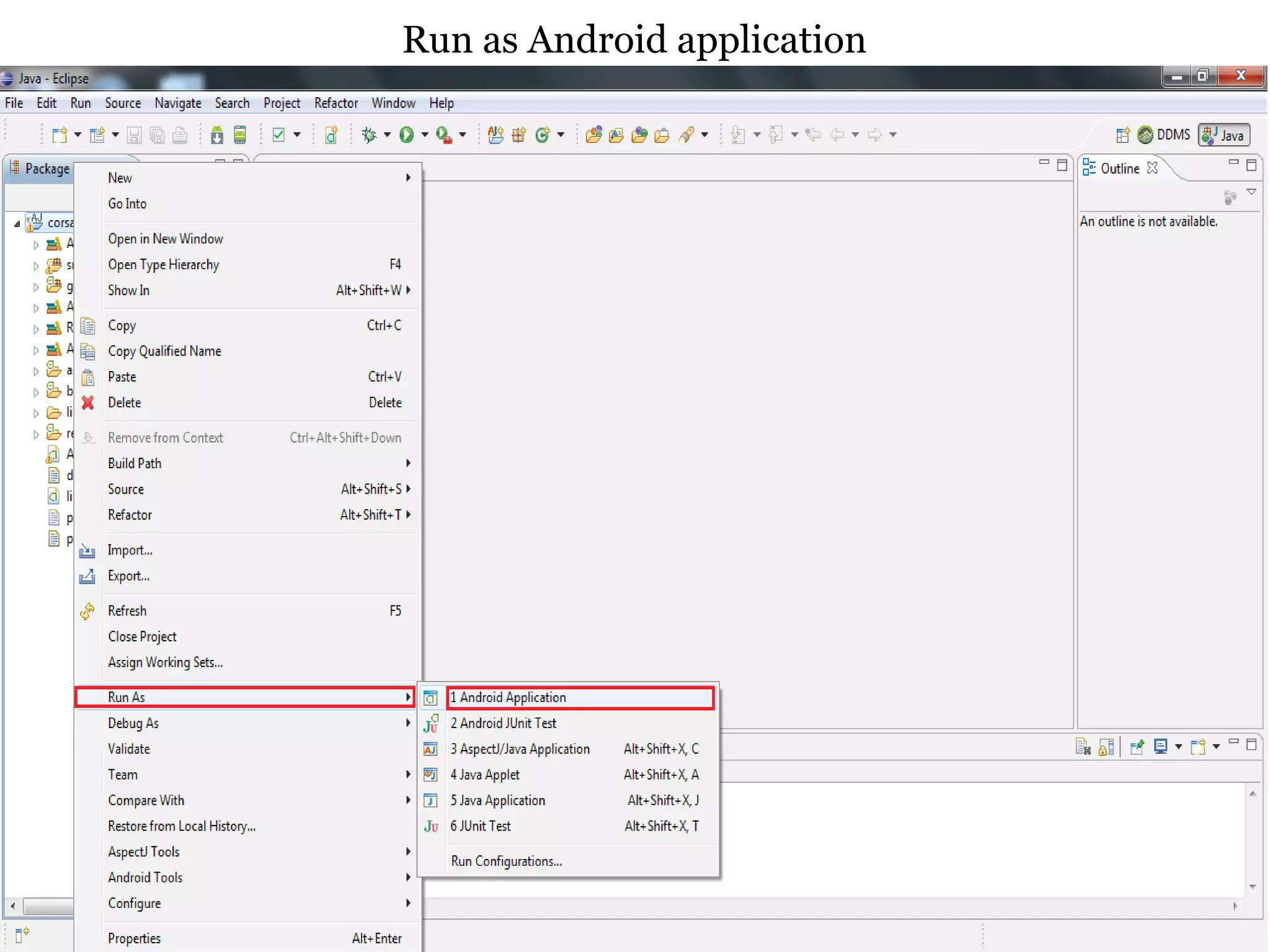Click the Last Edit Location icon

813,135
